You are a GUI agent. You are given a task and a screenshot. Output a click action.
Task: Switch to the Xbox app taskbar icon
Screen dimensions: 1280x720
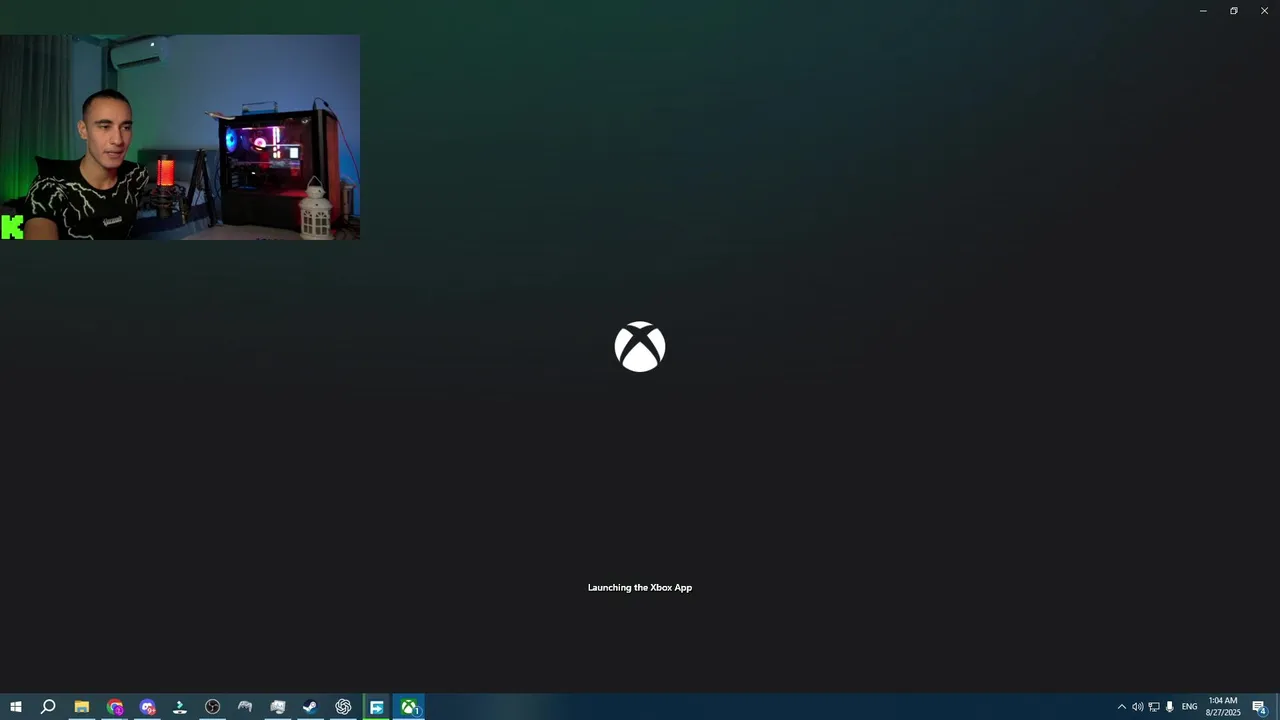(409, 707)
